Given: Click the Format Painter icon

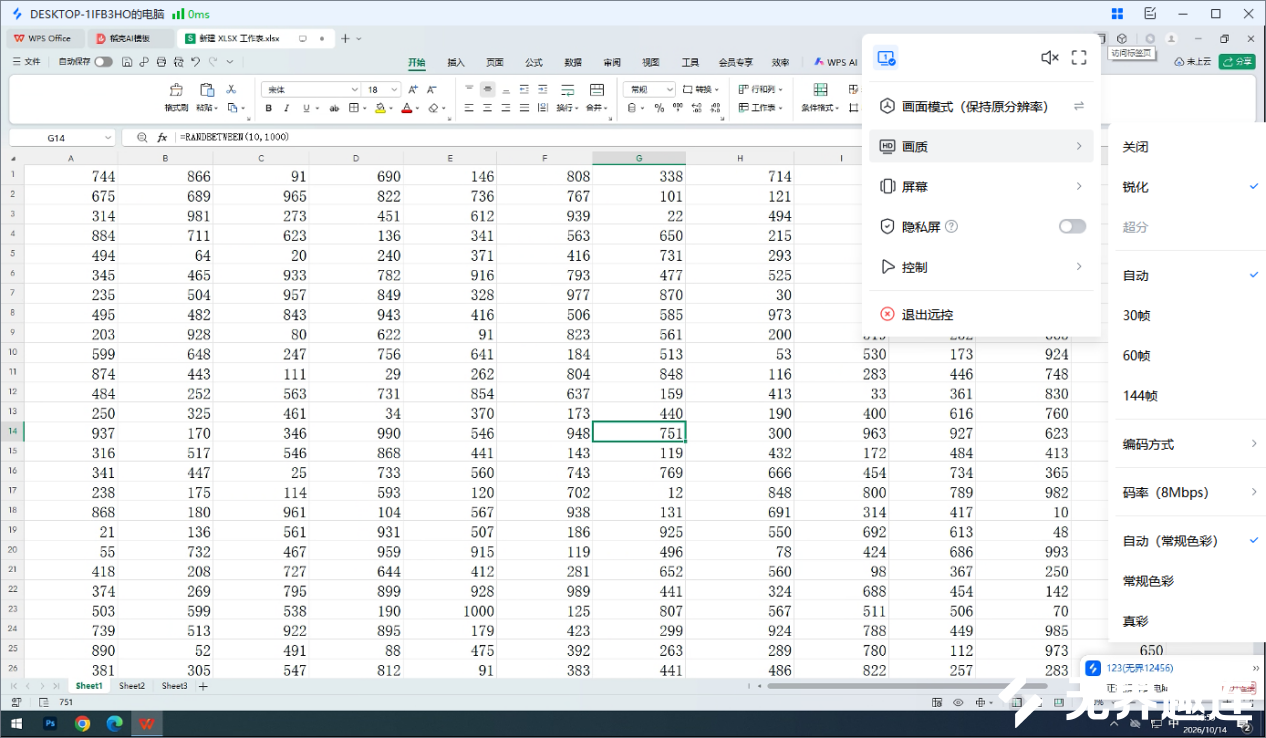Looking at the screenshot, I should [176, 90].
